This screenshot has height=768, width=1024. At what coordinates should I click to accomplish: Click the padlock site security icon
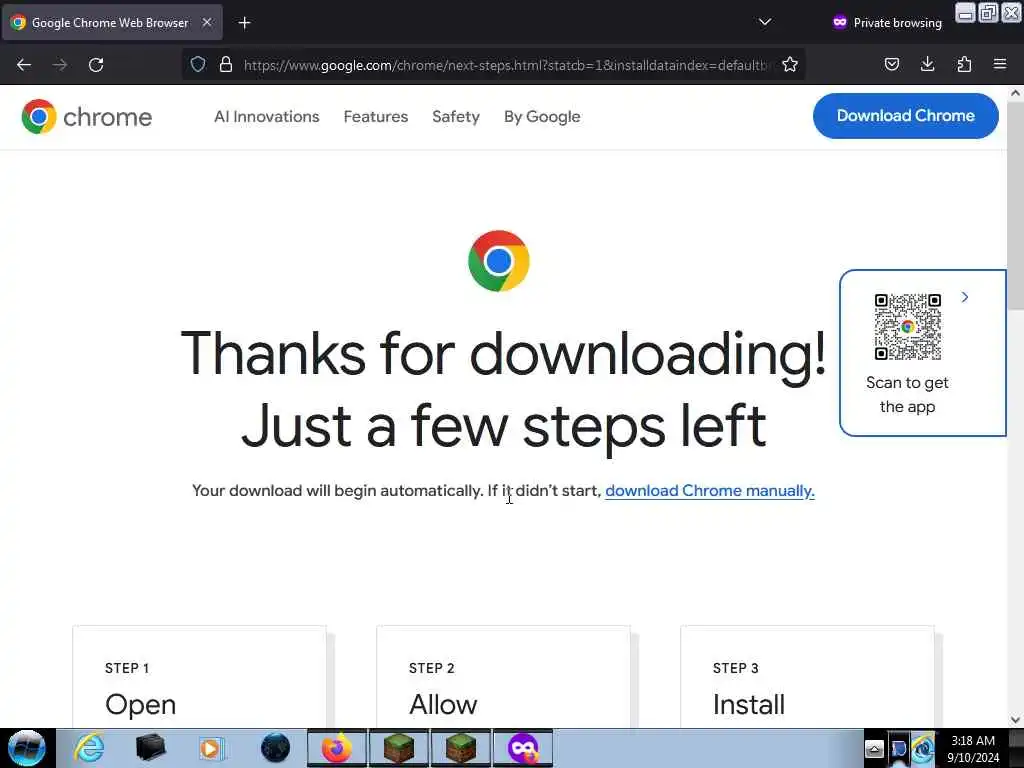[226, 64]
